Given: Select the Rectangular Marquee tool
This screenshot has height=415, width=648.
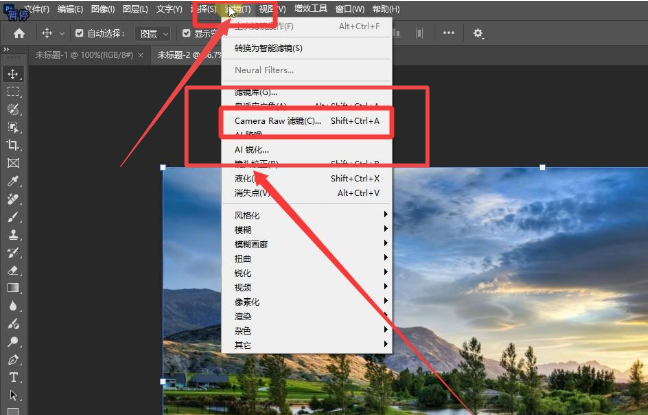Looking at the screenshot, I should [13, 92].
